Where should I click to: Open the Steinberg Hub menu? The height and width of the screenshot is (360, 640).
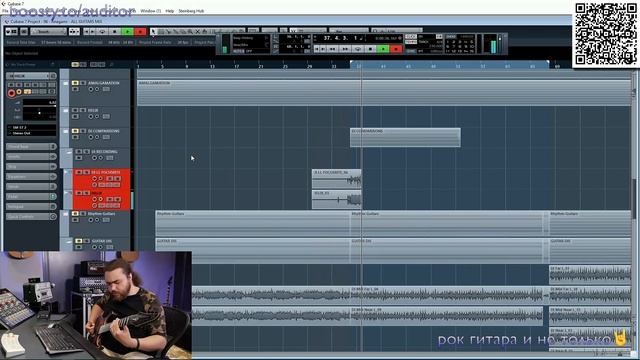pos(191,11)
